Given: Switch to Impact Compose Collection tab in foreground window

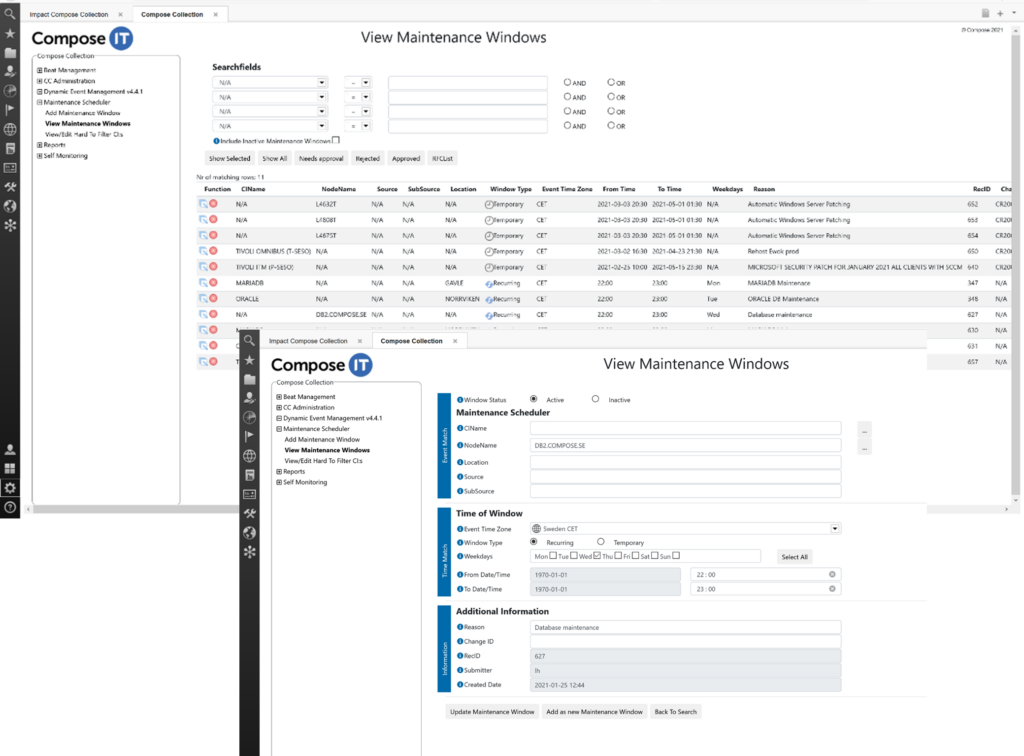Looking at the screenshot, I should click(x=308, y=341).
